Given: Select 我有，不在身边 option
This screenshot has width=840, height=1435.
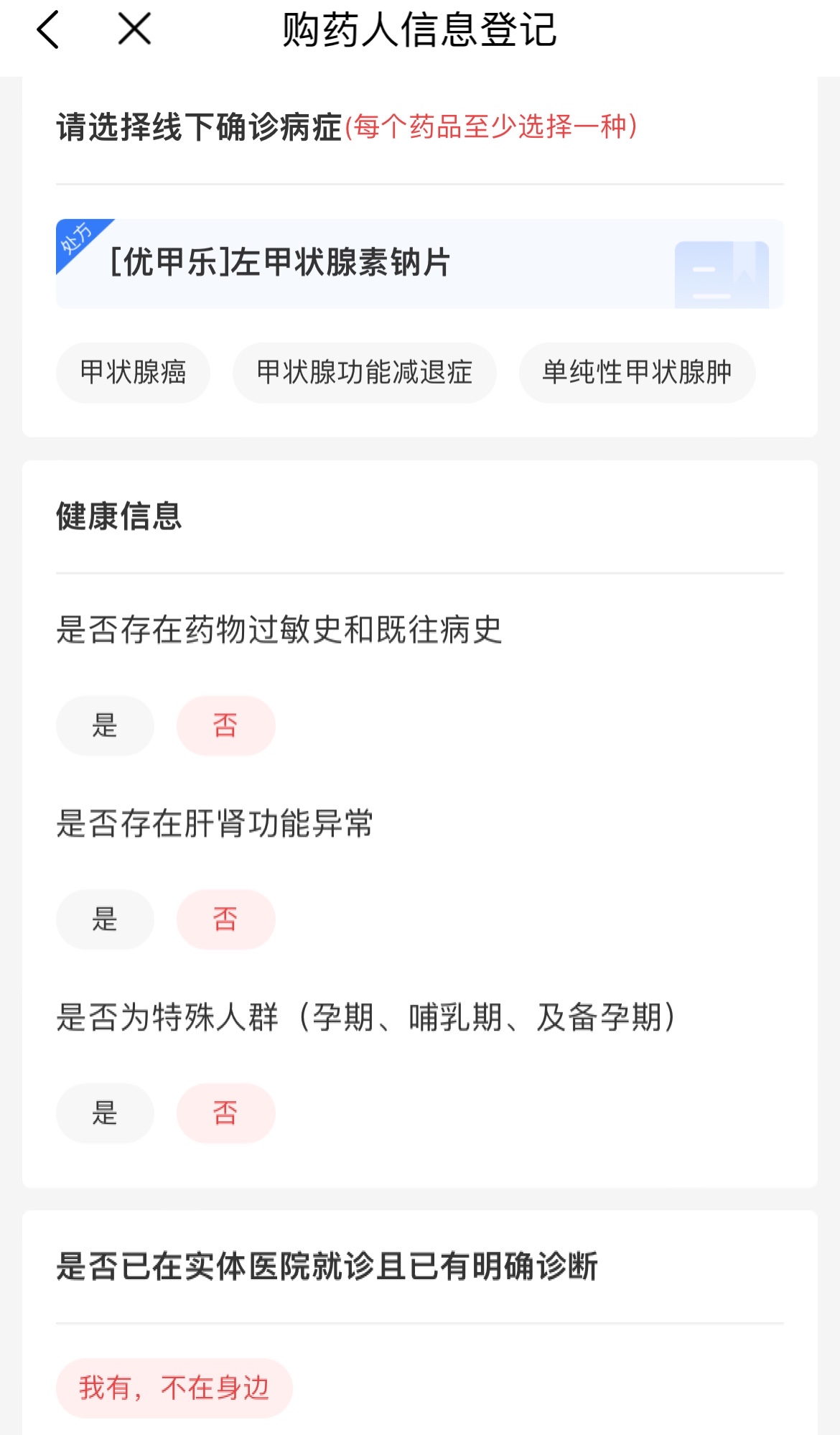Looking at the screenshot, I should (174, 1388).
